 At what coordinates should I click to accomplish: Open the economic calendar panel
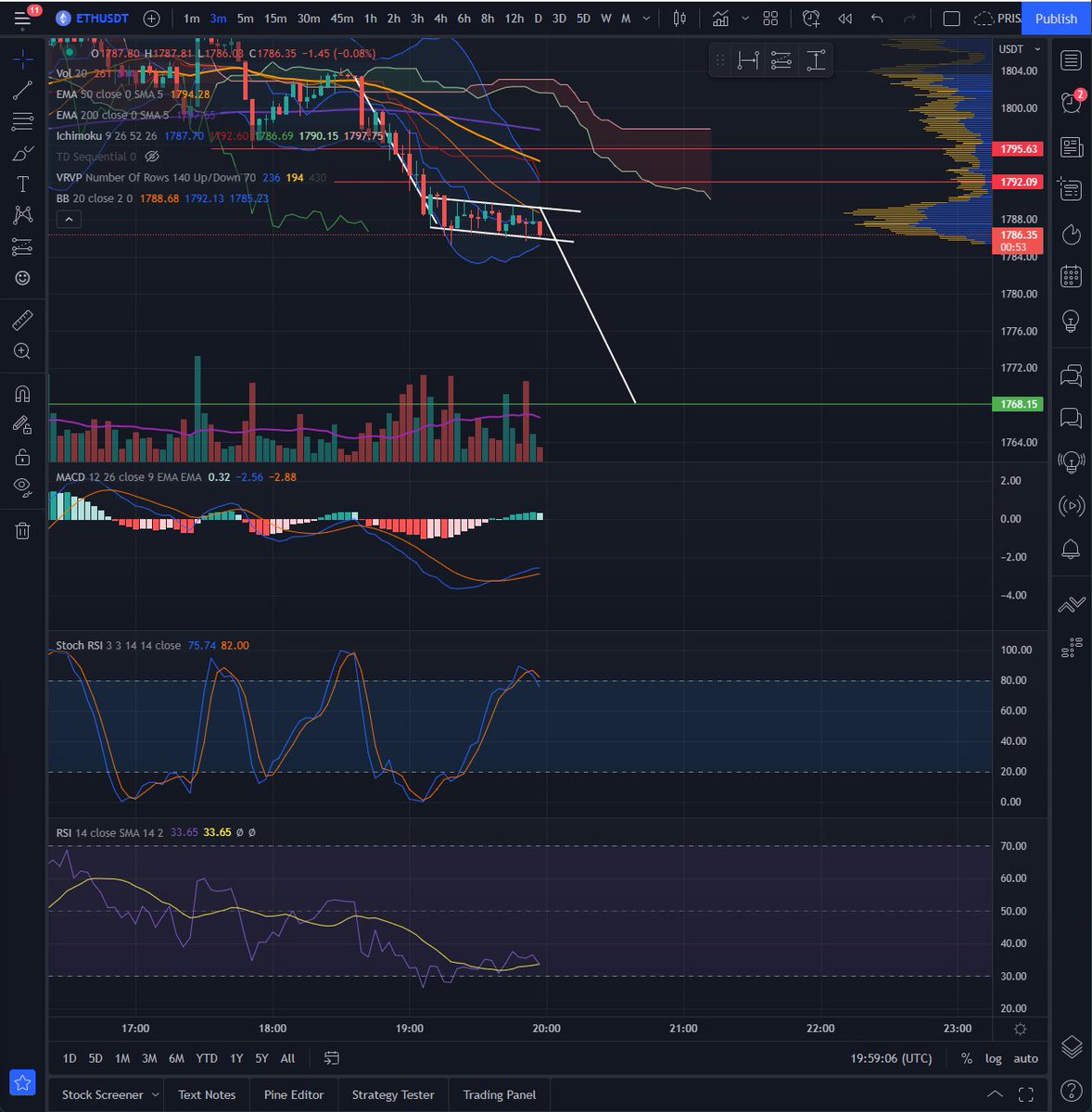pyautogui.click(x=1071, y=276)
